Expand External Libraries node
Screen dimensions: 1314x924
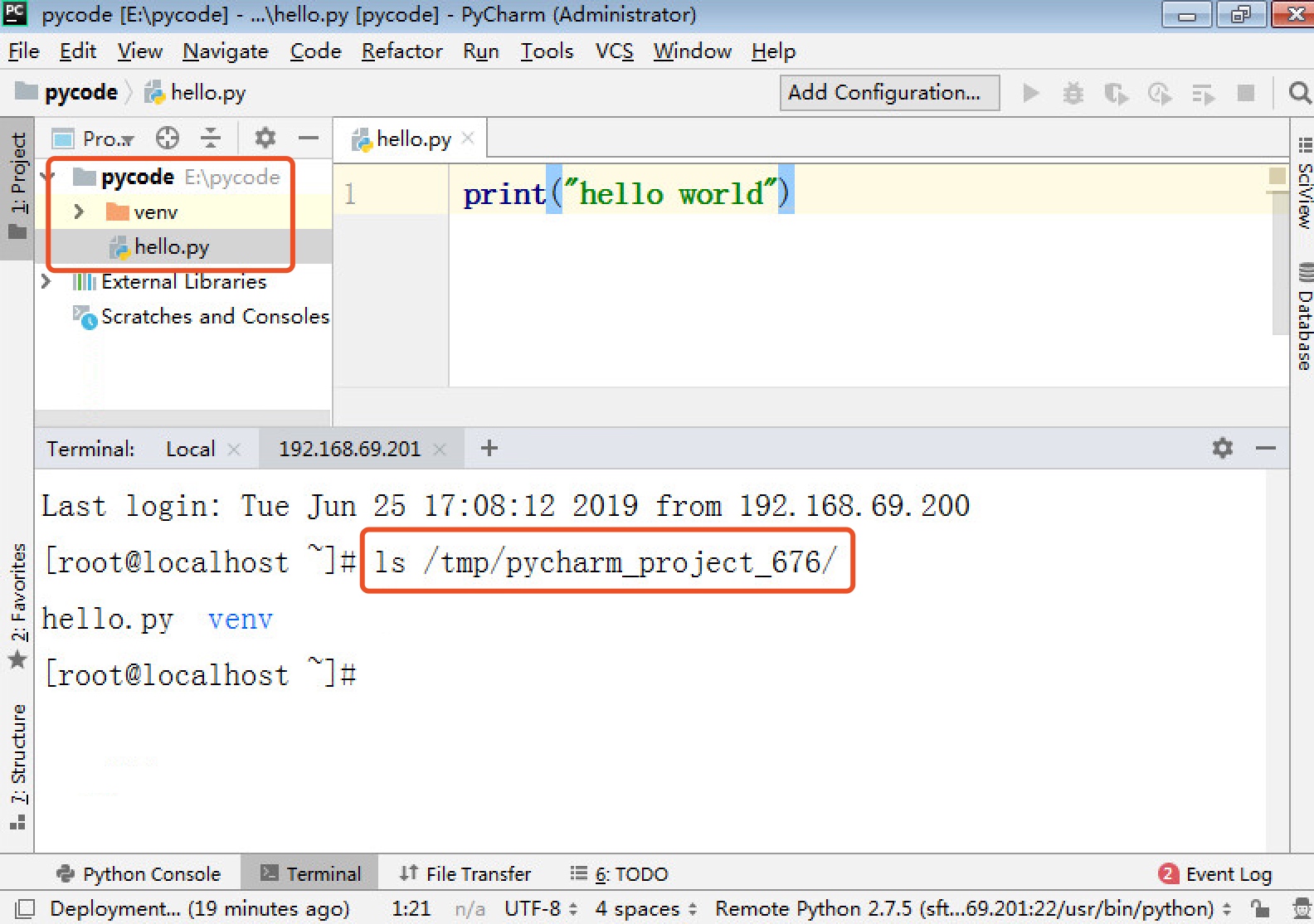pos(46,282)
